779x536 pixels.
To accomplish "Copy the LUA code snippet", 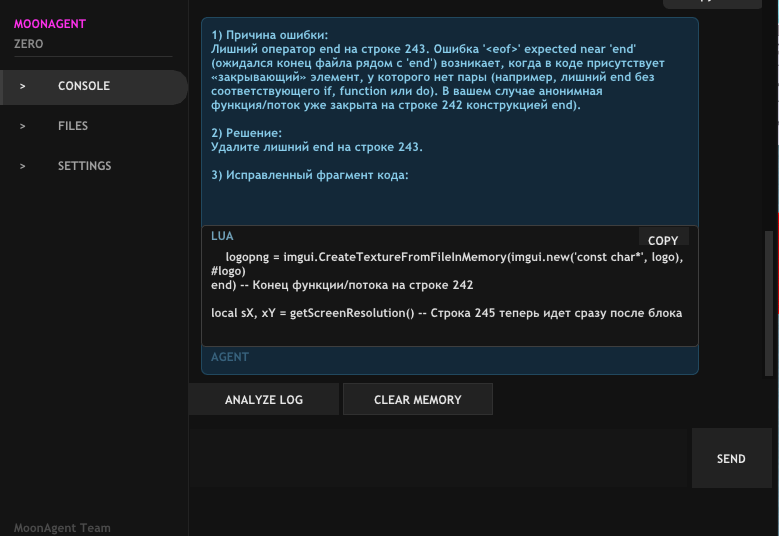I will click(x=663, y=240).
